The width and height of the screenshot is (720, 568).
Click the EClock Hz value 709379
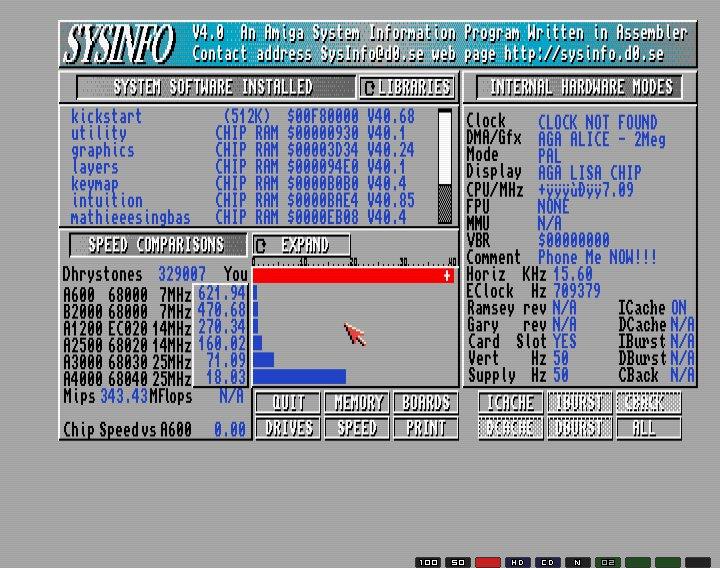coord(577,291)
